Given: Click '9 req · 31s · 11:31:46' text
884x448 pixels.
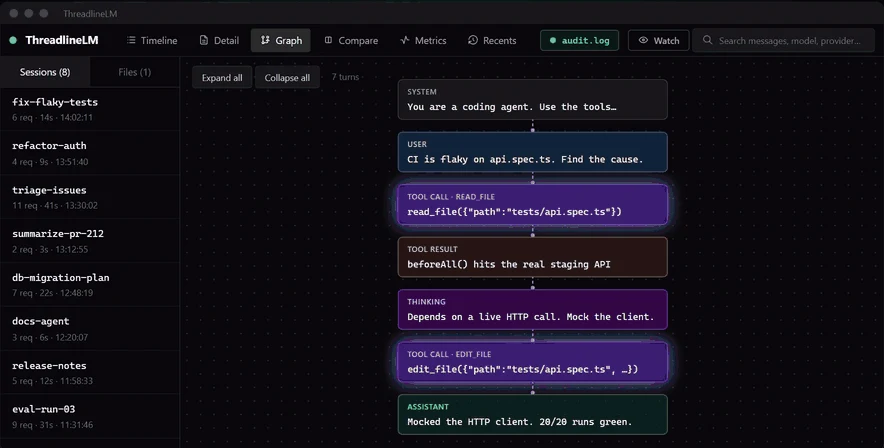Looking at the screenshot, I should (52, 425).
